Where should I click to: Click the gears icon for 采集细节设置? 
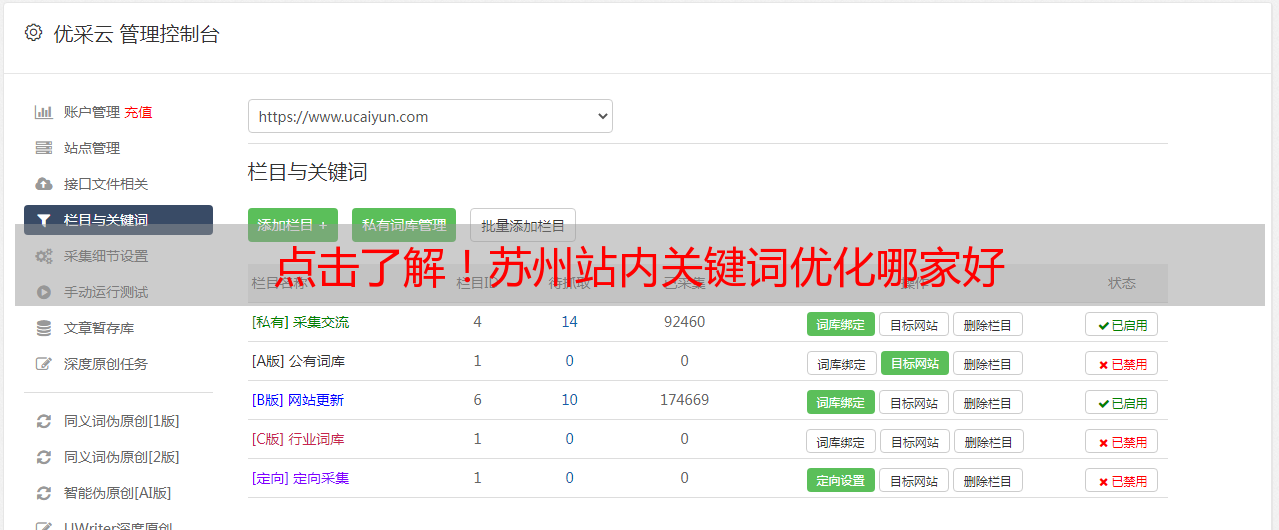click(x=43, y=256)
